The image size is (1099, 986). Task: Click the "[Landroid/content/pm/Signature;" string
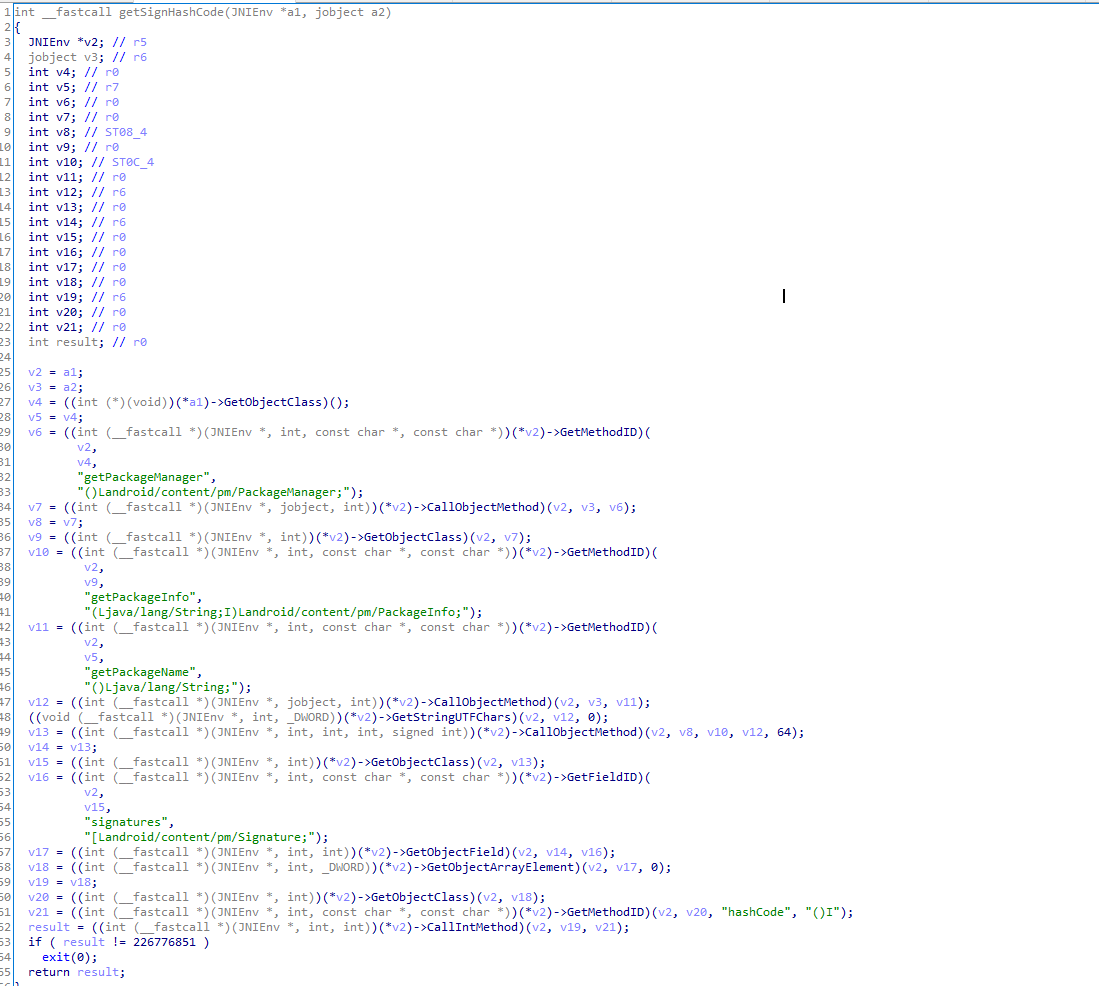click(x=206, y=837)
